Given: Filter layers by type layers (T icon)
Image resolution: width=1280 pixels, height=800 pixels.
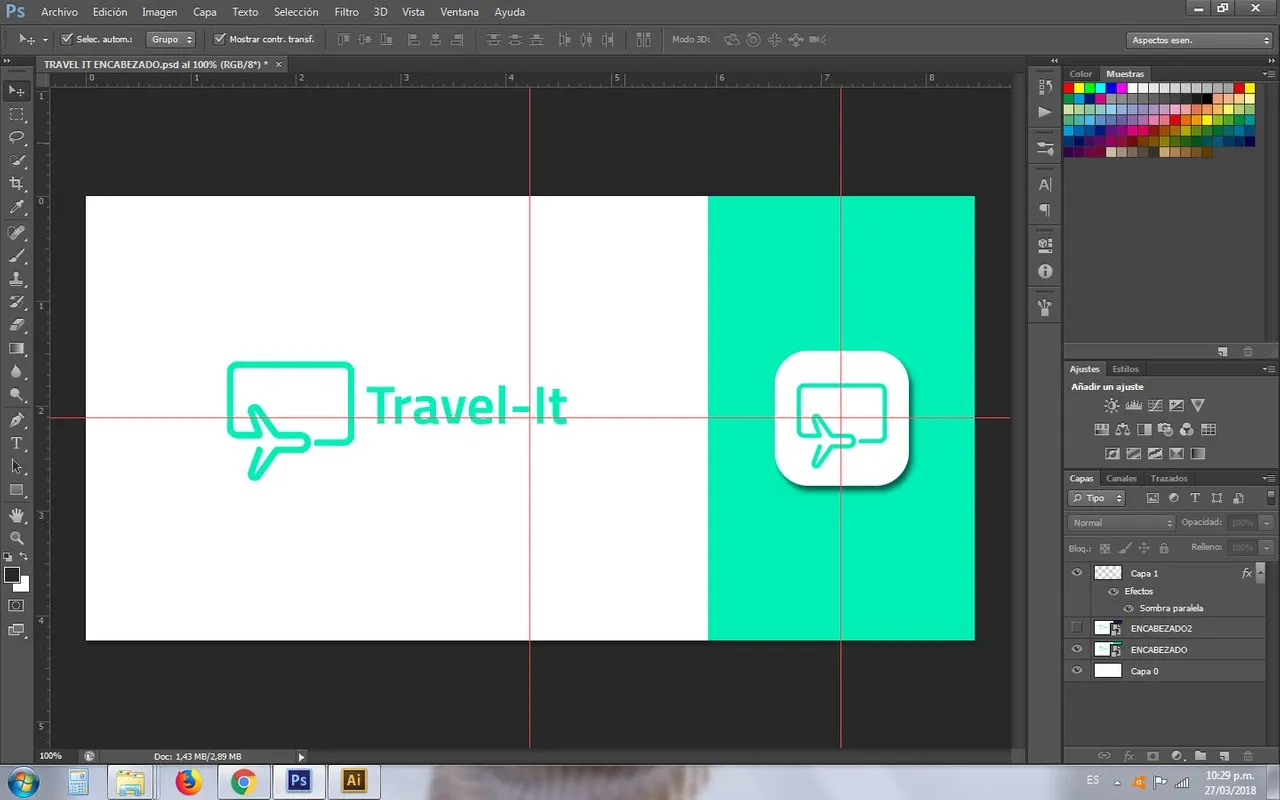Looking at the screenshot, I should point(1194,498).
